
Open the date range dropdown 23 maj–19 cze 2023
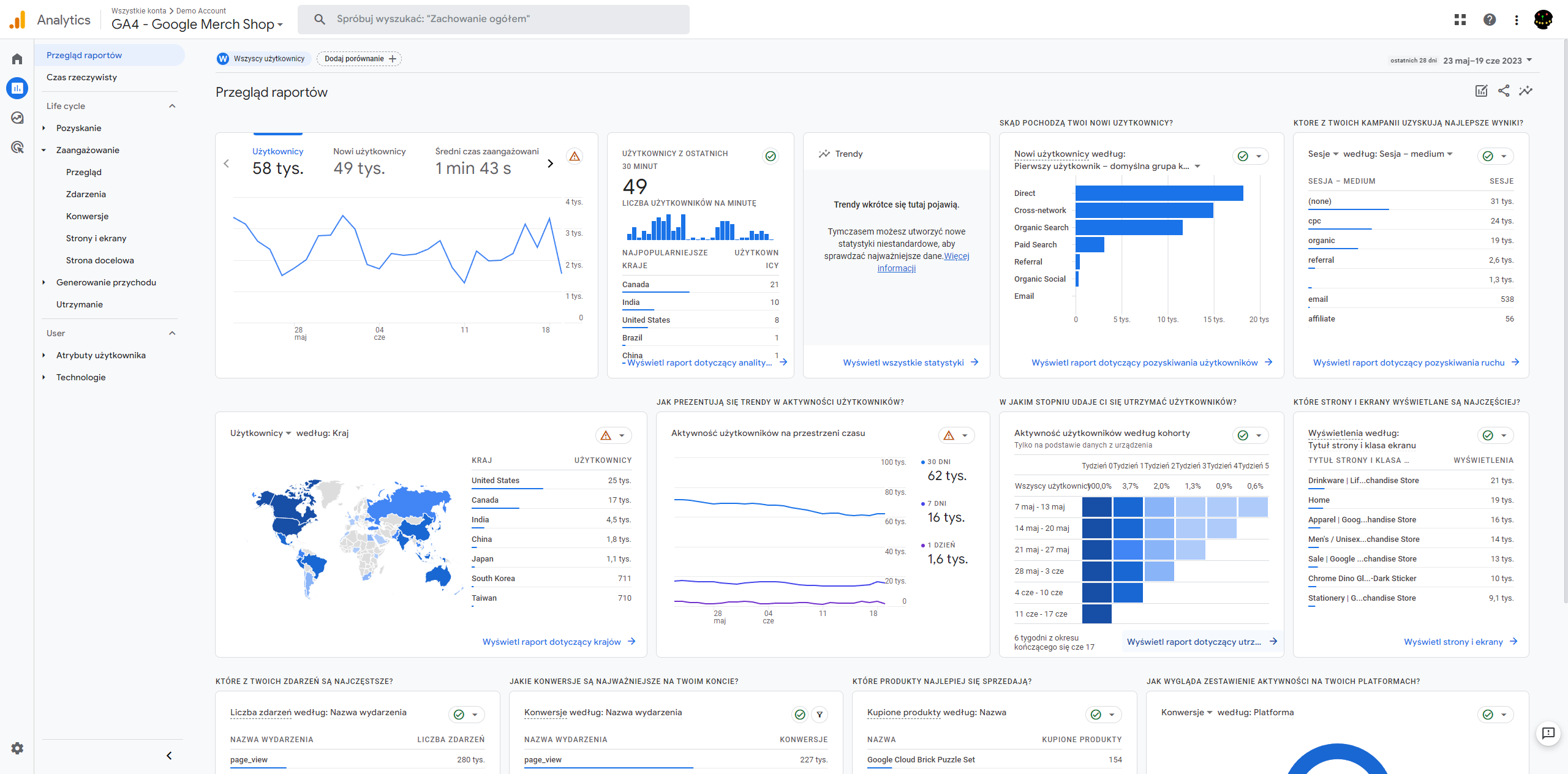pyautogui.click(x=1488, y=61)
